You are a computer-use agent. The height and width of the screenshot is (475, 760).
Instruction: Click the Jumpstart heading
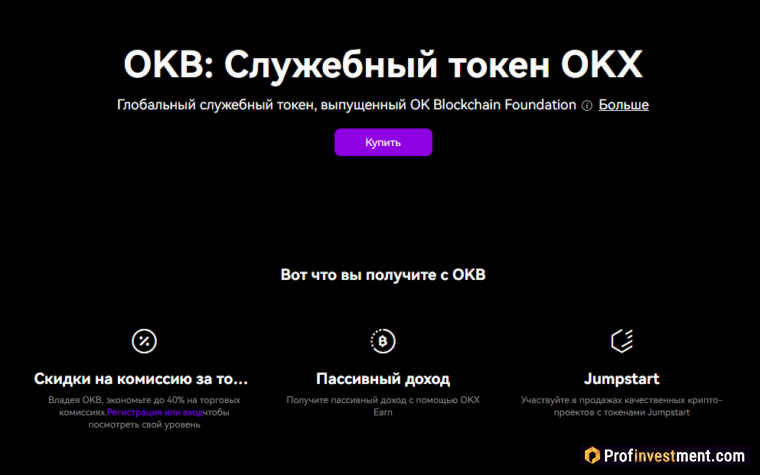[x=622, y=379]
